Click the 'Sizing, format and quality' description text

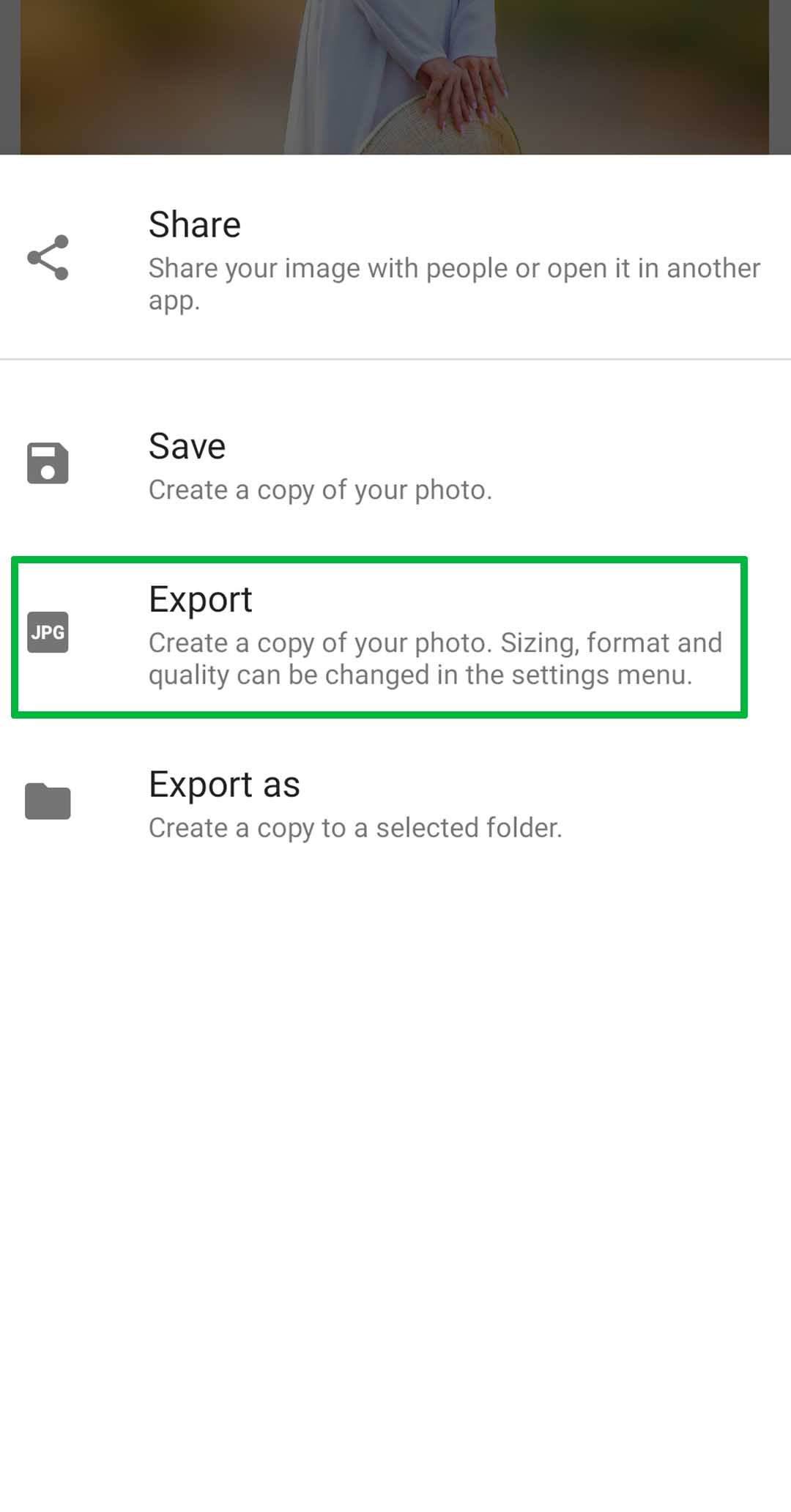(x=435, y=659)
